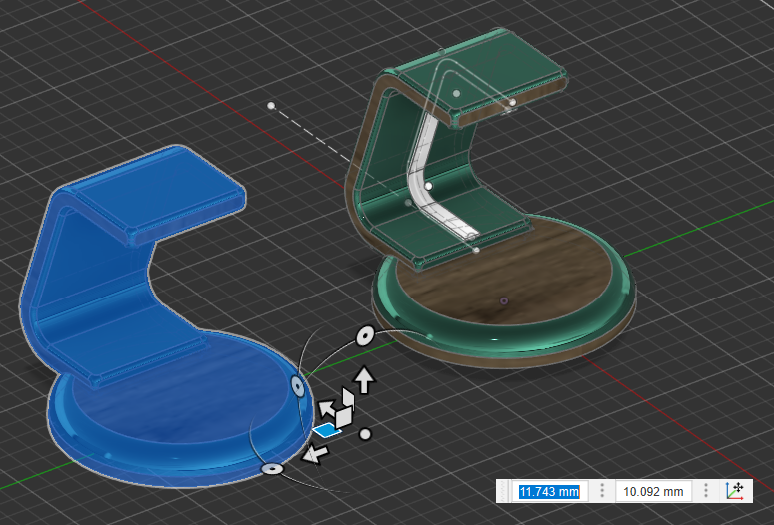The width and height of the screenshot is (774, 525).
Task: Grab the topmost rotation ring handle
Action: 365,336
